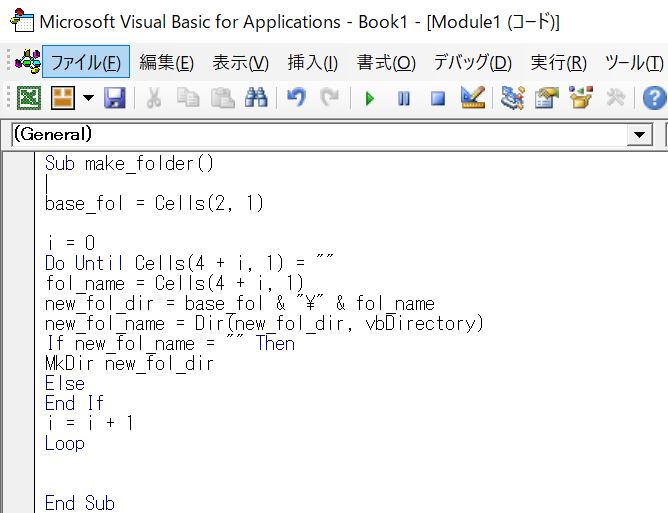This screenshot has width=668, height=513.
Task: Click the 'fol_name = Cells(4 + i, 1)' line
Action: pyautogui.click(x=174, y=283)
